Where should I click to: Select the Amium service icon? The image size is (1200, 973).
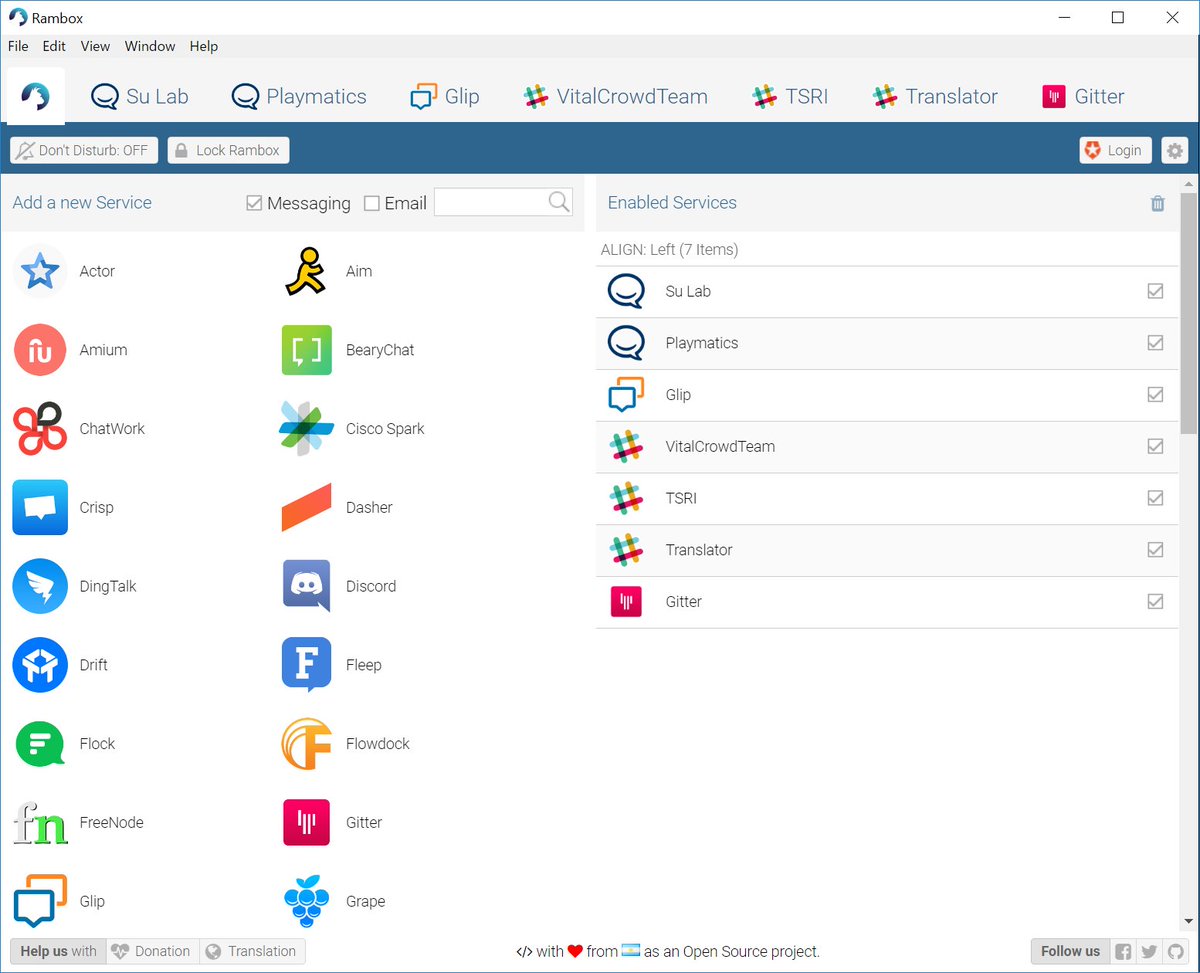[x=40, y=350]
